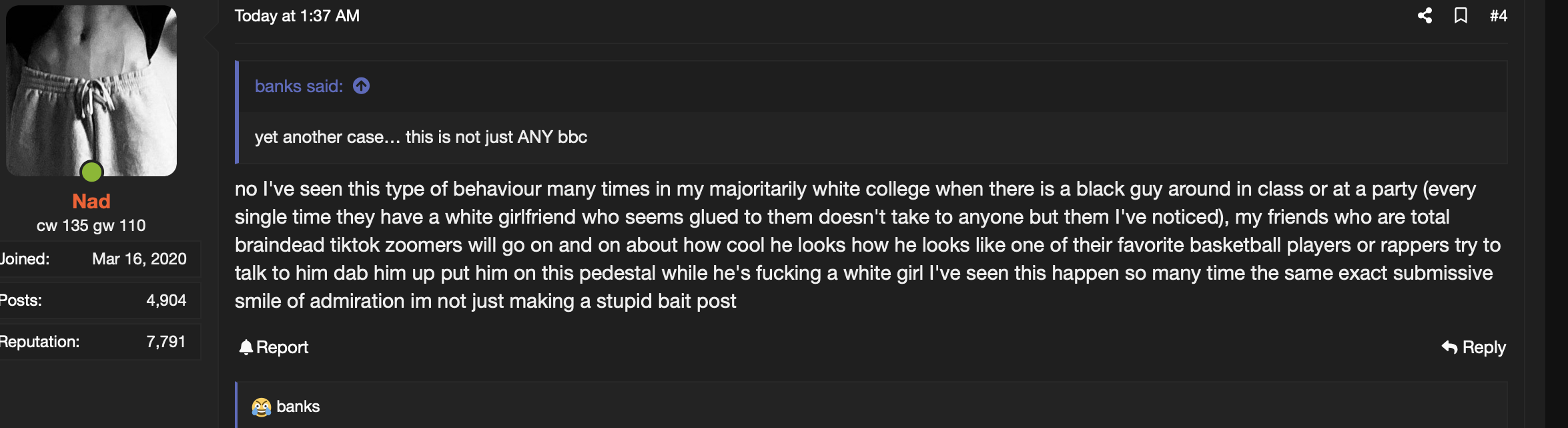Report this post using the bell button
This screenshot has height=428, width=1568.
coord(274,347)
